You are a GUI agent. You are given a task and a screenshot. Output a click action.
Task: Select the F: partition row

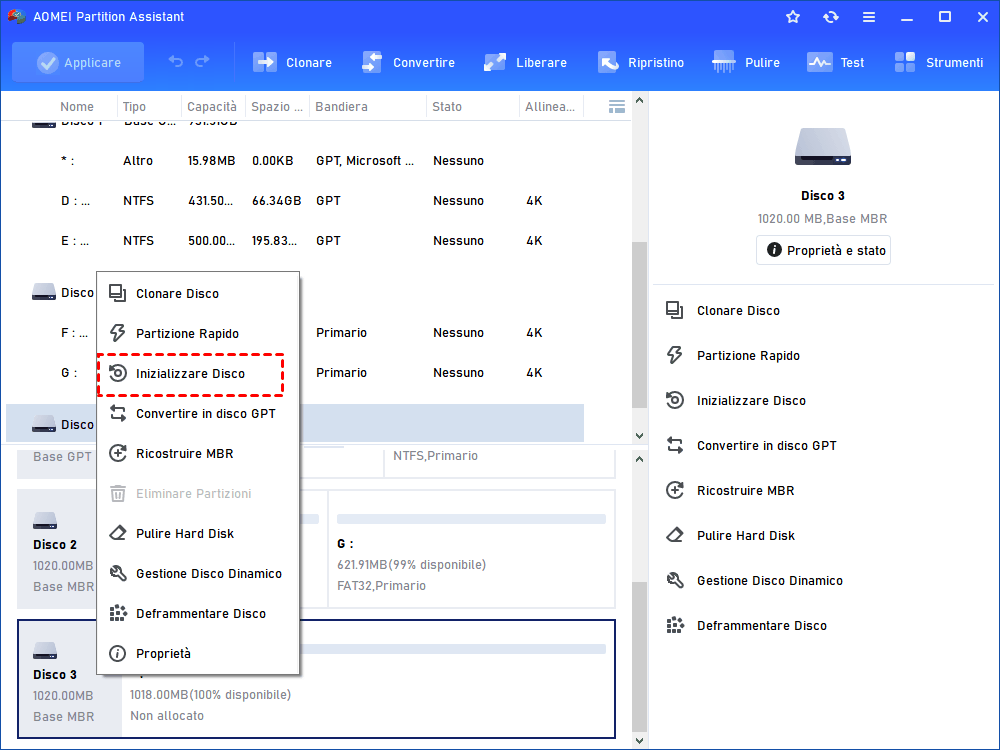pyautogui.click(x=295, y=333)
